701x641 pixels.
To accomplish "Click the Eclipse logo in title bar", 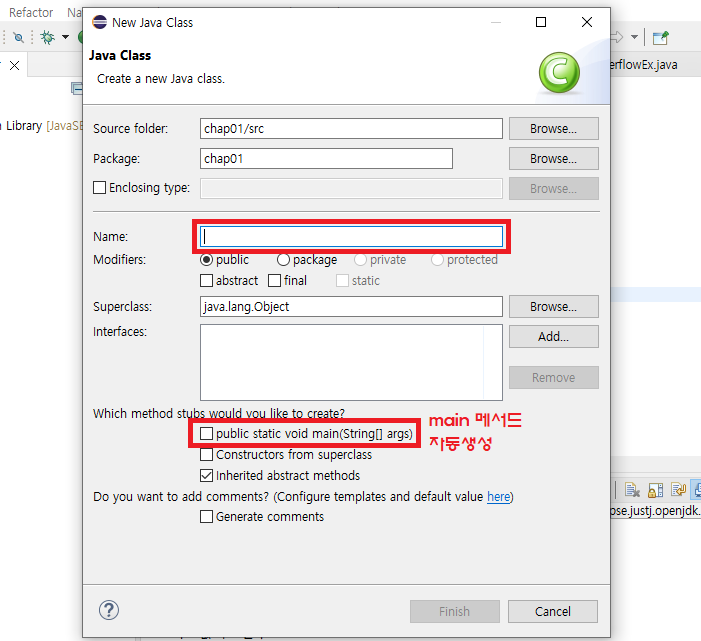I will point(99,22).
